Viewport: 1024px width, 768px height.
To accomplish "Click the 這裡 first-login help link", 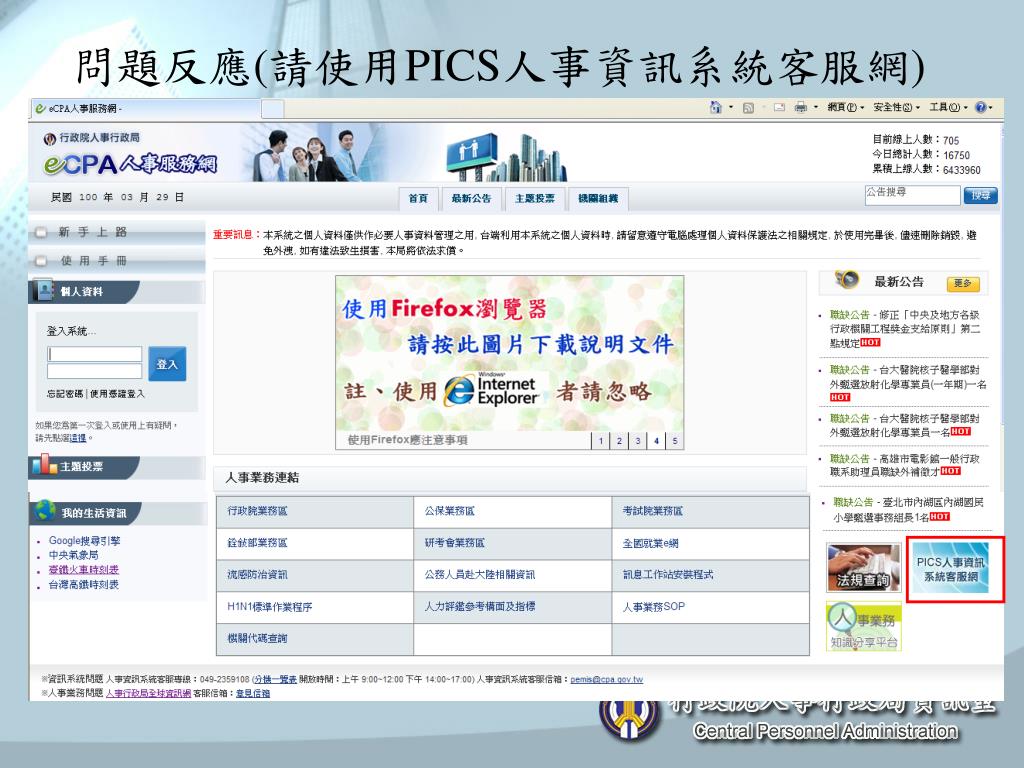I will click(78, 438).
